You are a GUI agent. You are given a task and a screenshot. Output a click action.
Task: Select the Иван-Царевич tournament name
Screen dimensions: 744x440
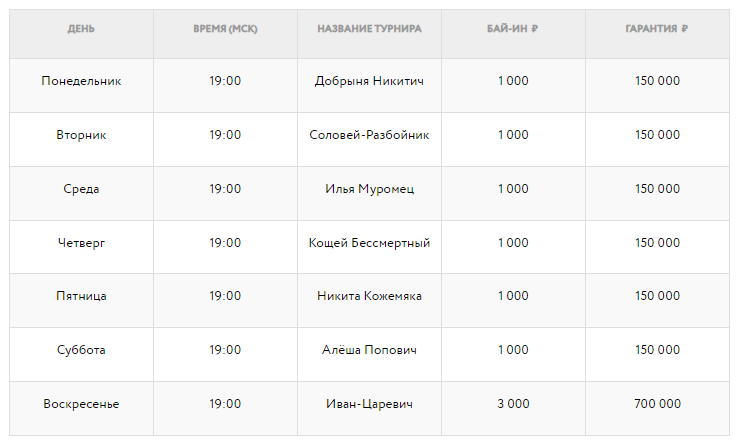coord(369,405)
